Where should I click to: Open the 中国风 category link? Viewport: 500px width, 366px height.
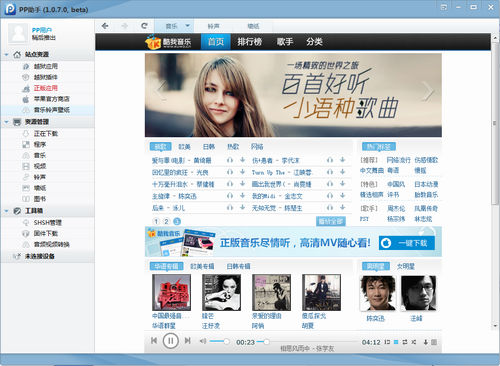click(396, 184)
